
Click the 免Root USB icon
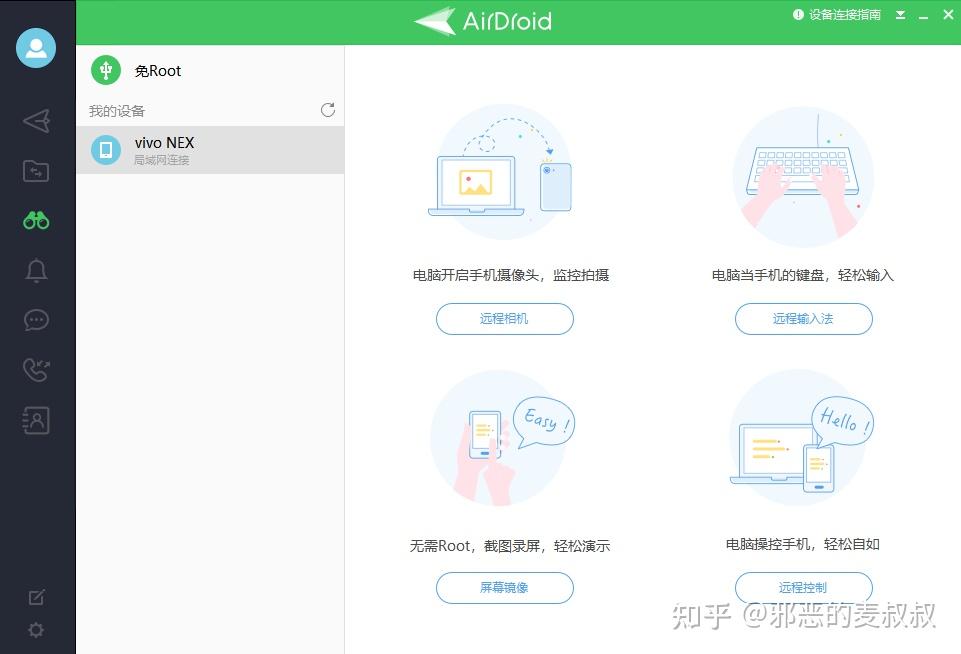pyautogui.click(x=106, y=70)
